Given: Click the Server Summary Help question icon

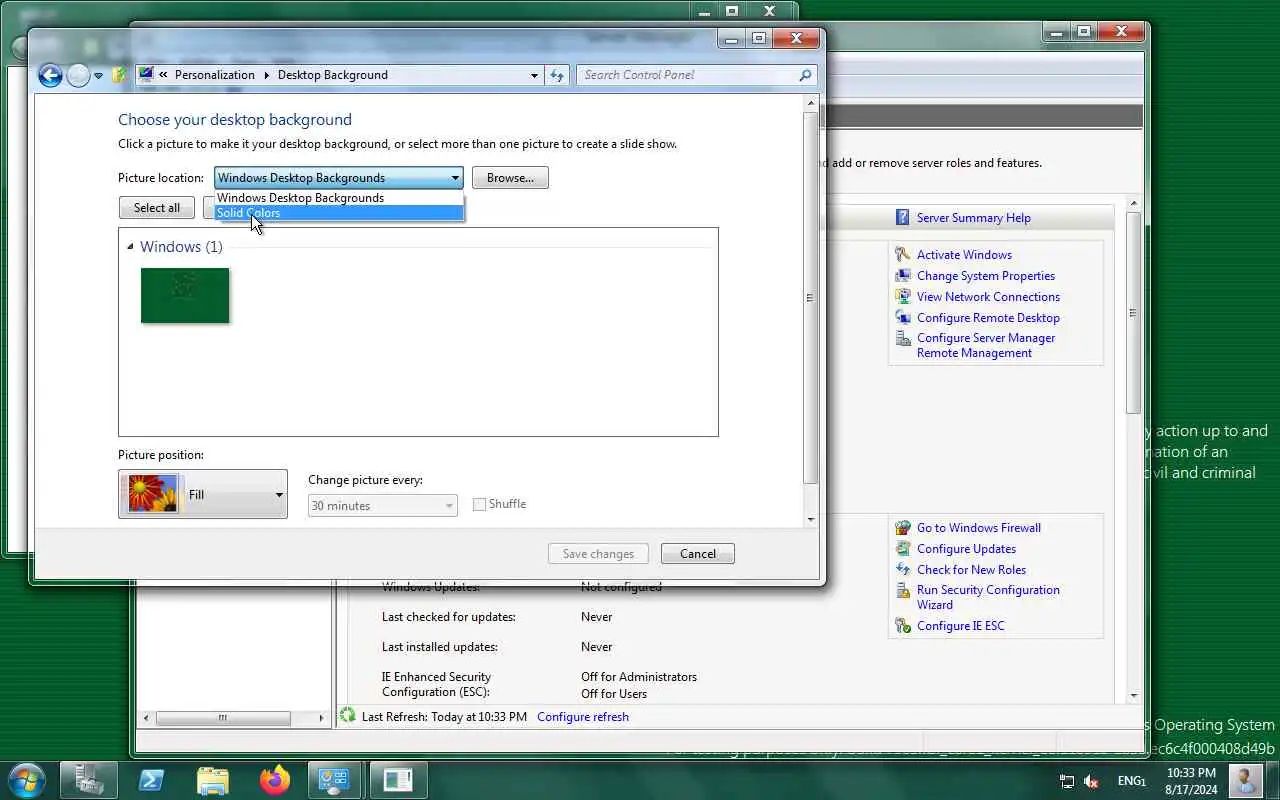Looking at the screenshot, I should coord(902,218).
